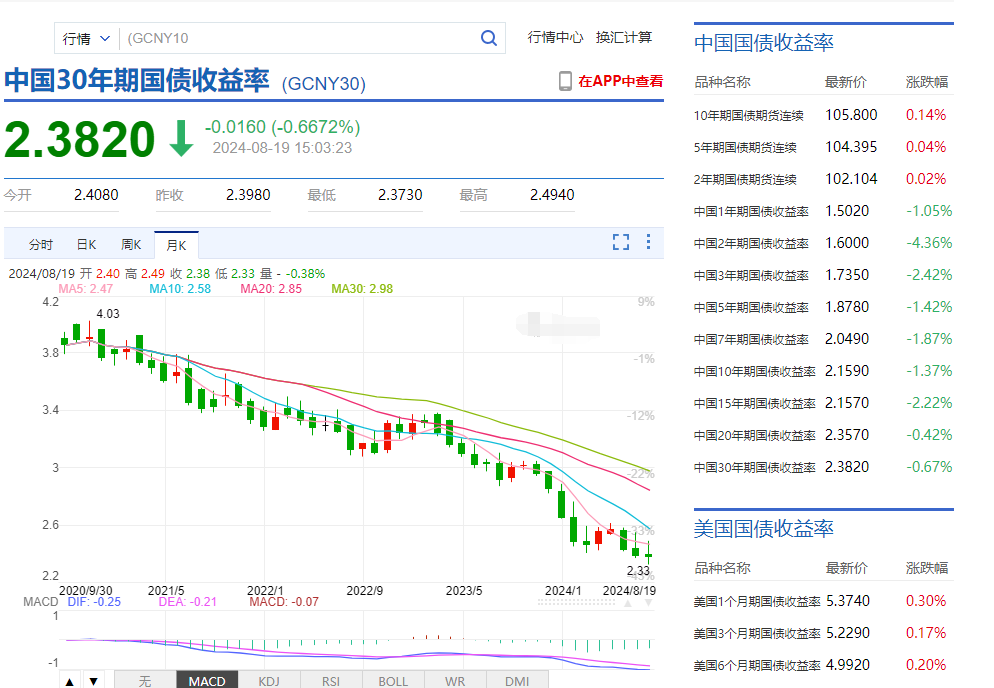
Task: Open the 行情 dropdown selector
Action: click(x=86, y=39)
